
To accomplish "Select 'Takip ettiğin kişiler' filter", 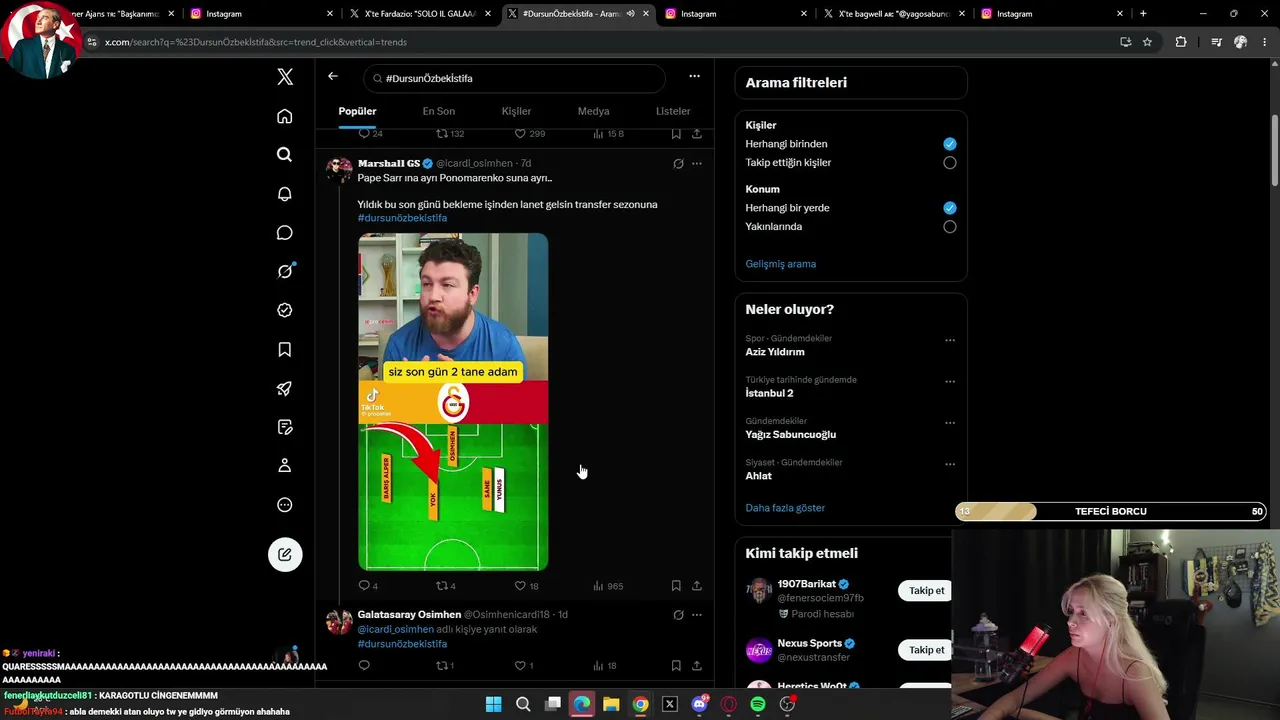I will pyautogui.click(x=949, y=163).
